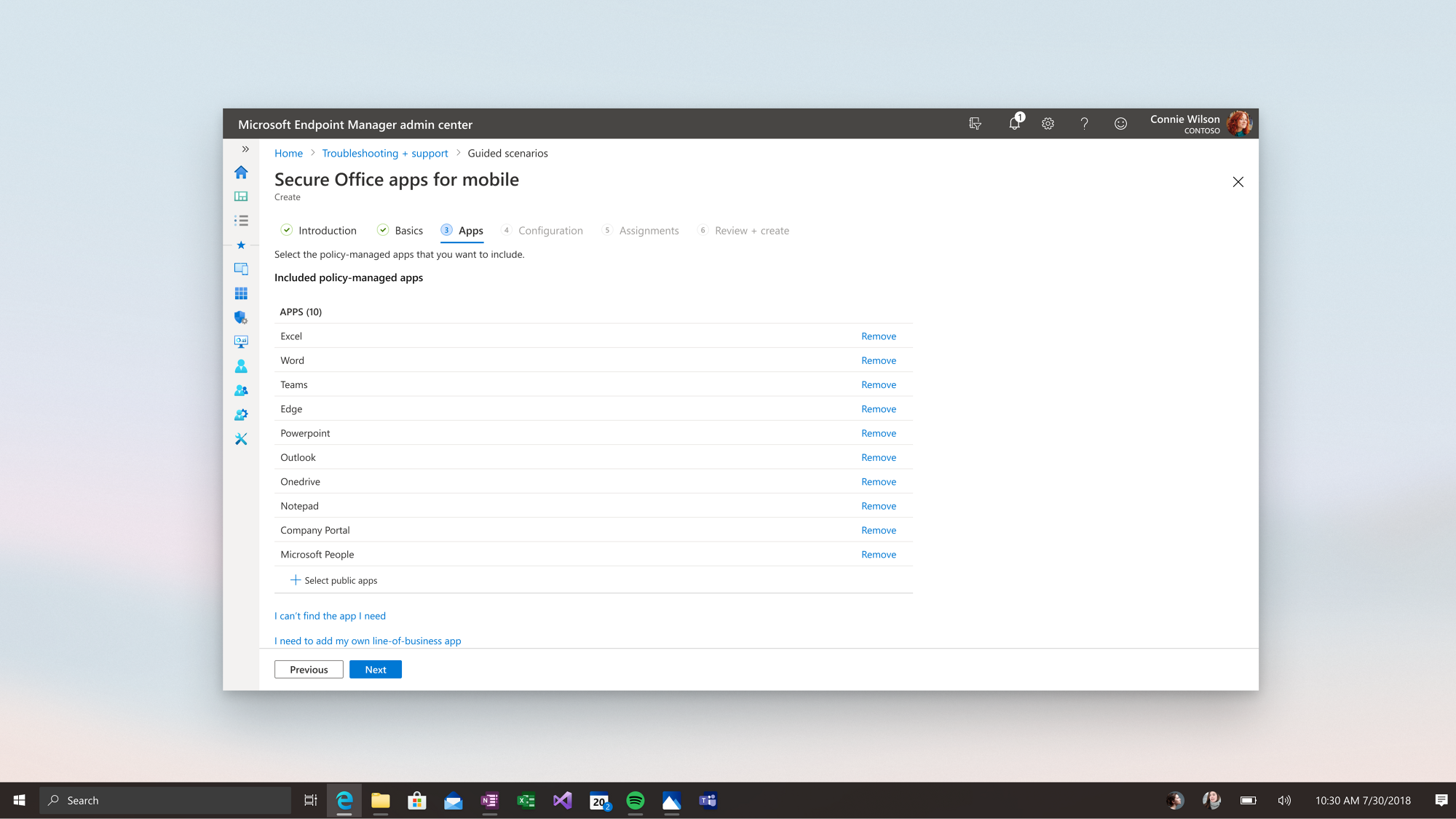Open Connie Wilson's account menu
The width and height of the screenshot is (1456, 819).
1201,124
